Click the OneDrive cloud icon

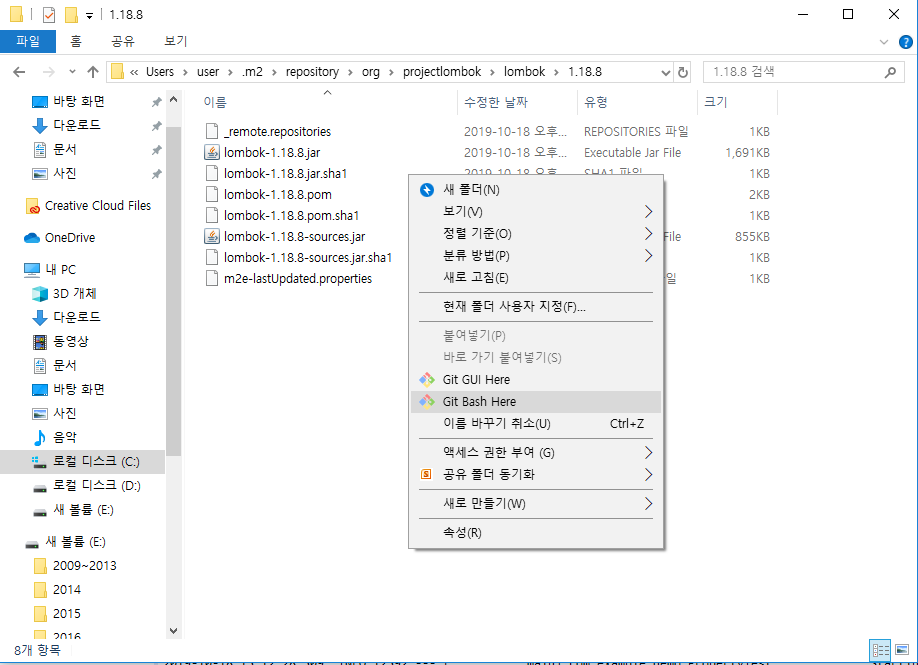32,238
